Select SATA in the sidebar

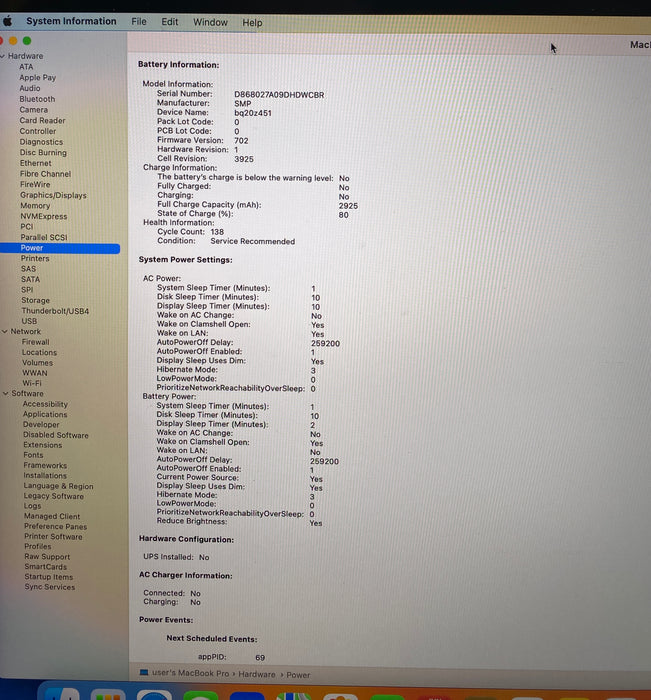(x=30, y=279)
